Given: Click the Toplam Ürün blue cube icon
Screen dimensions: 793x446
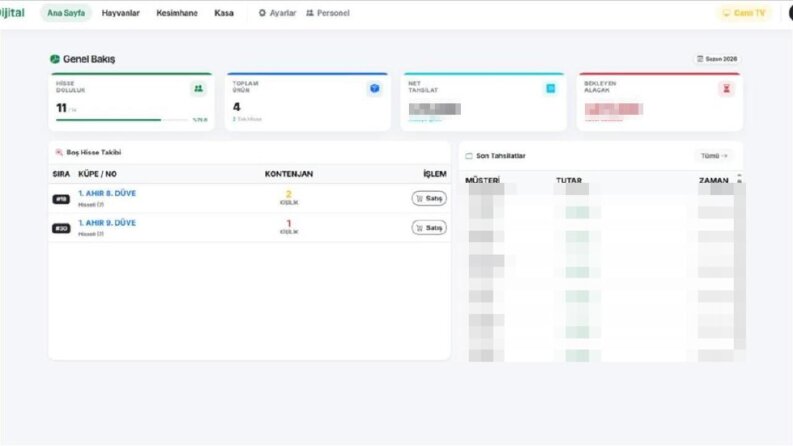Looking at the screenshot, I should click(x=374, y=89).
